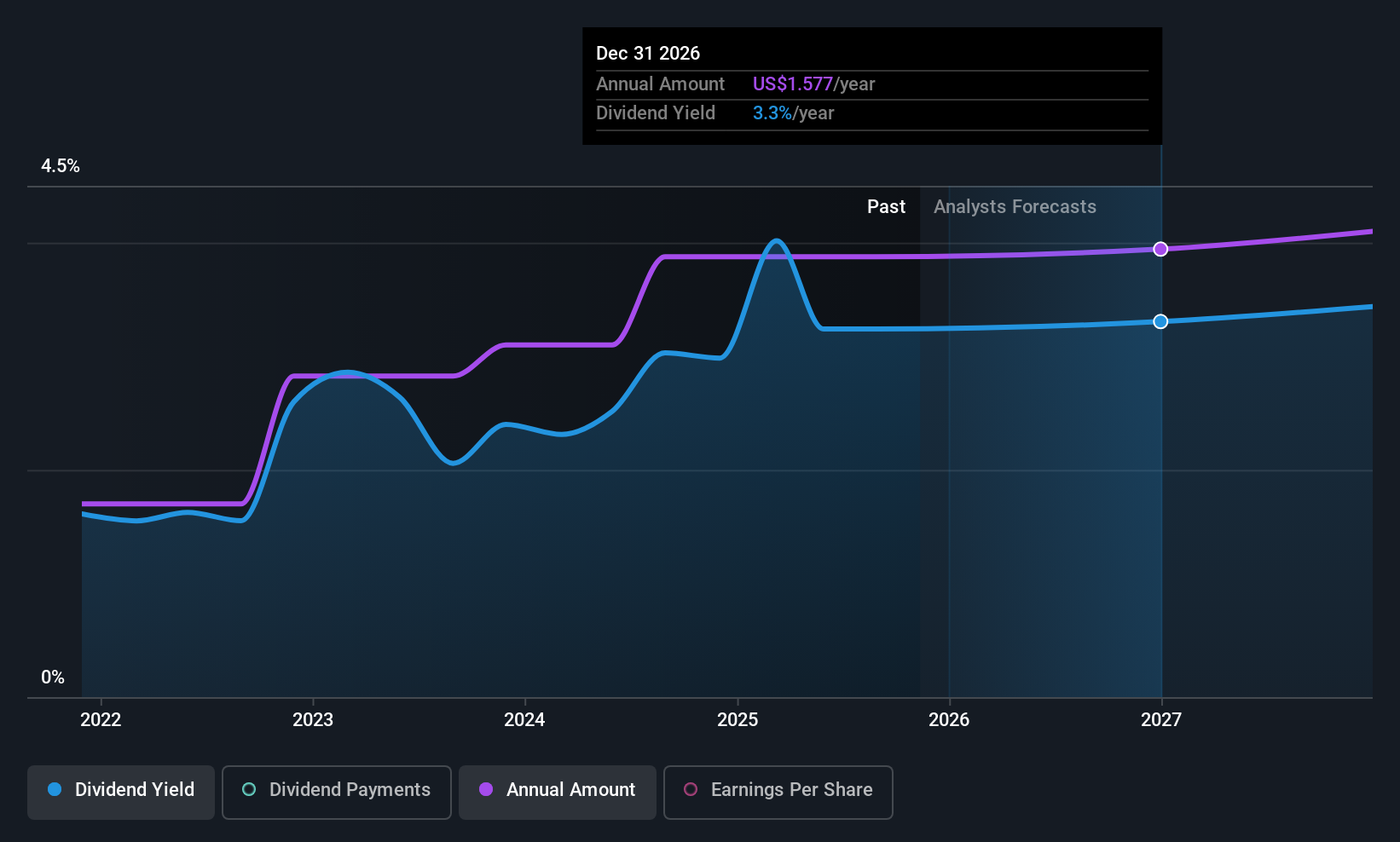Click the Past section label
This screenshot has height=842, width=1400.
pos(886,207)
